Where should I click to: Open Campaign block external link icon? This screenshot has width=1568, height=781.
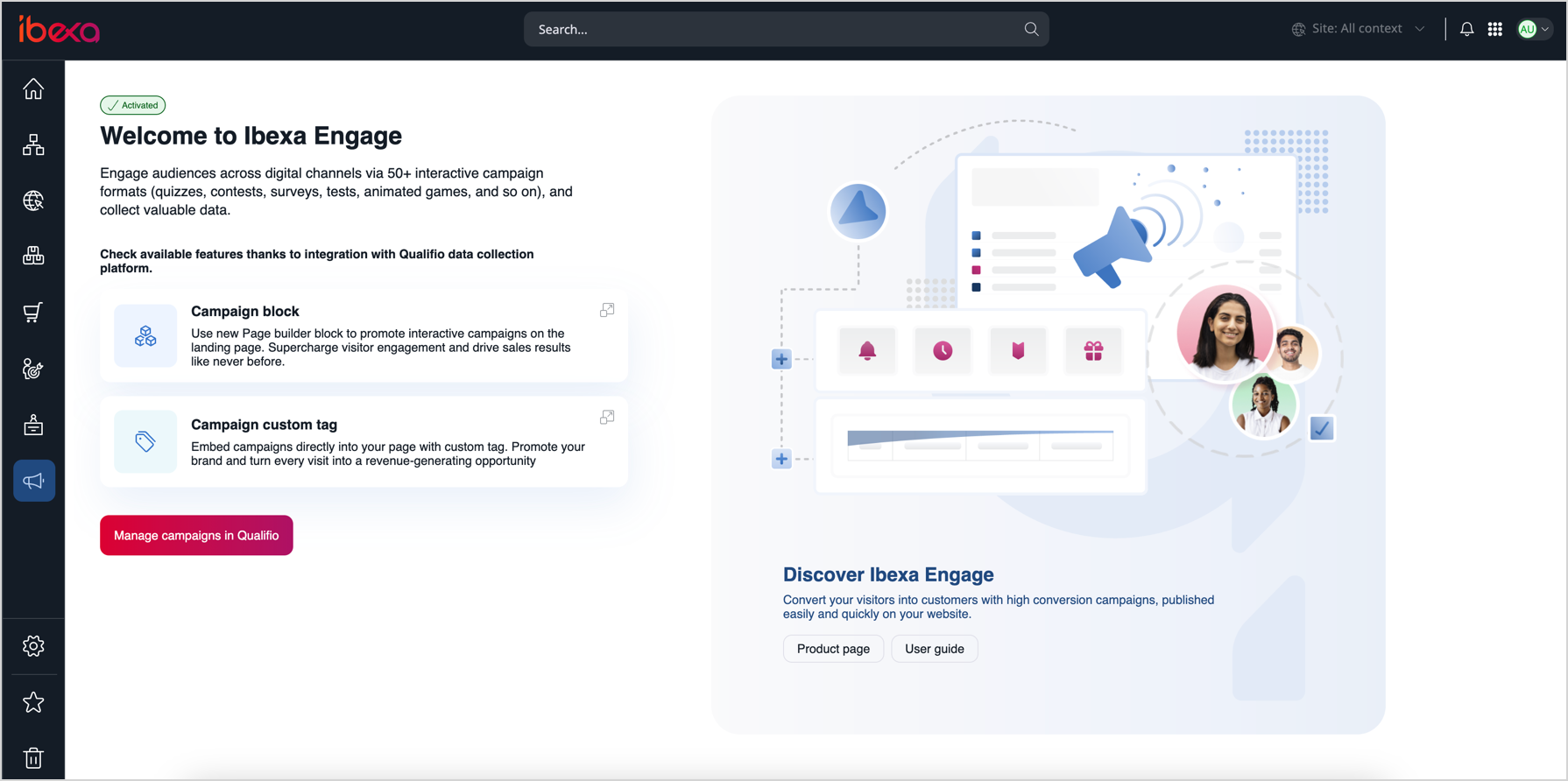pos(607,310)
